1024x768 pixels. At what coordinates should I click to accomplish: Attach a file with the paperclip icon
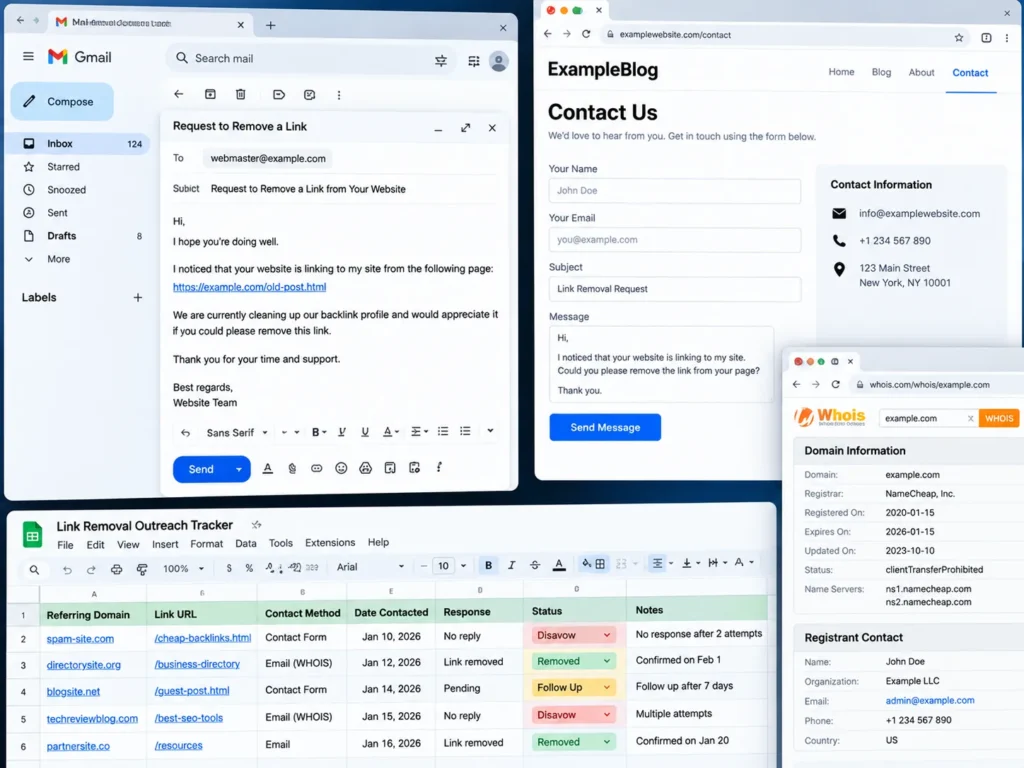292,468
